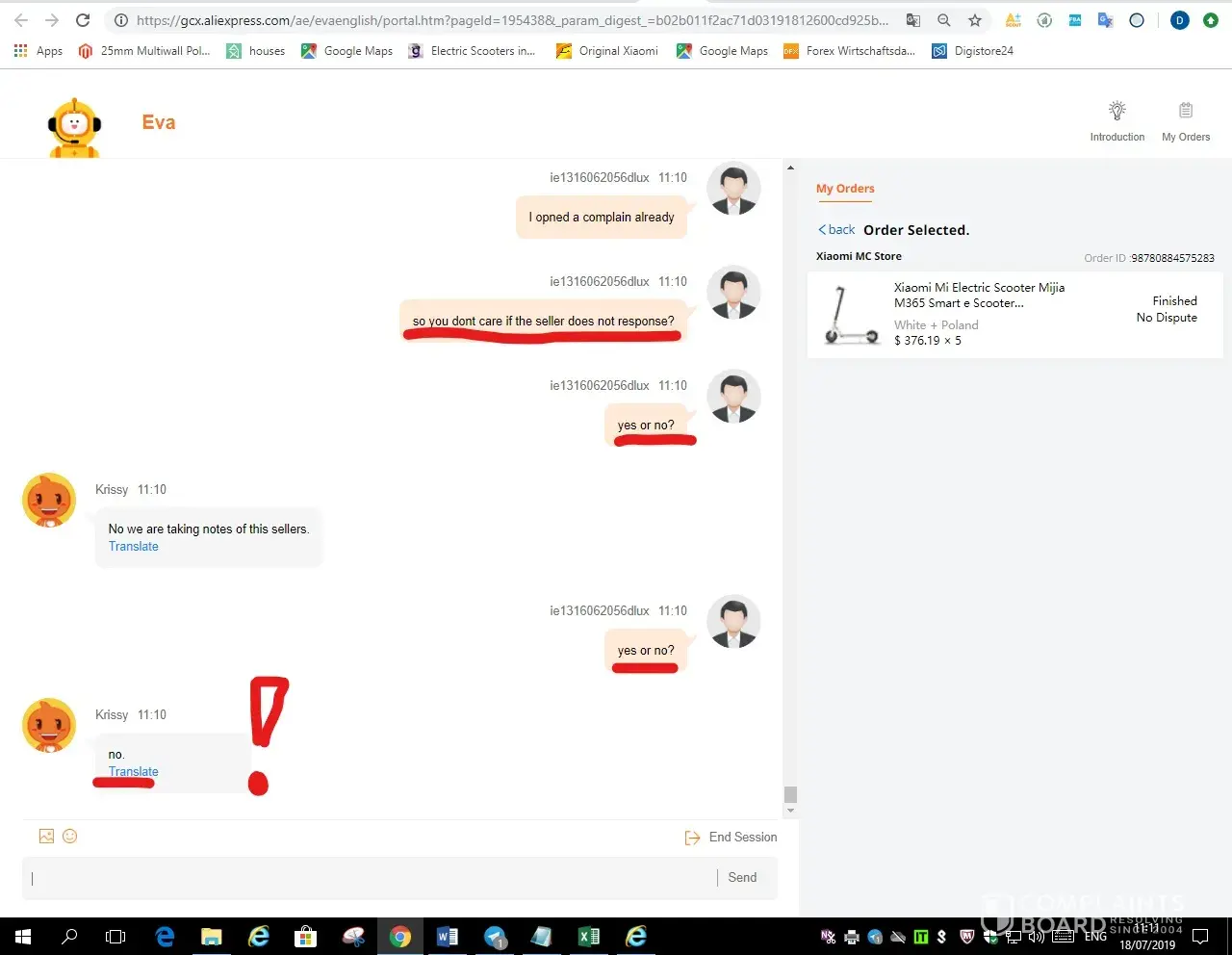The height and width of the screenshot is (955, 1232).
Task: Open the ENG language indicator in tray
Action: 1095,936
